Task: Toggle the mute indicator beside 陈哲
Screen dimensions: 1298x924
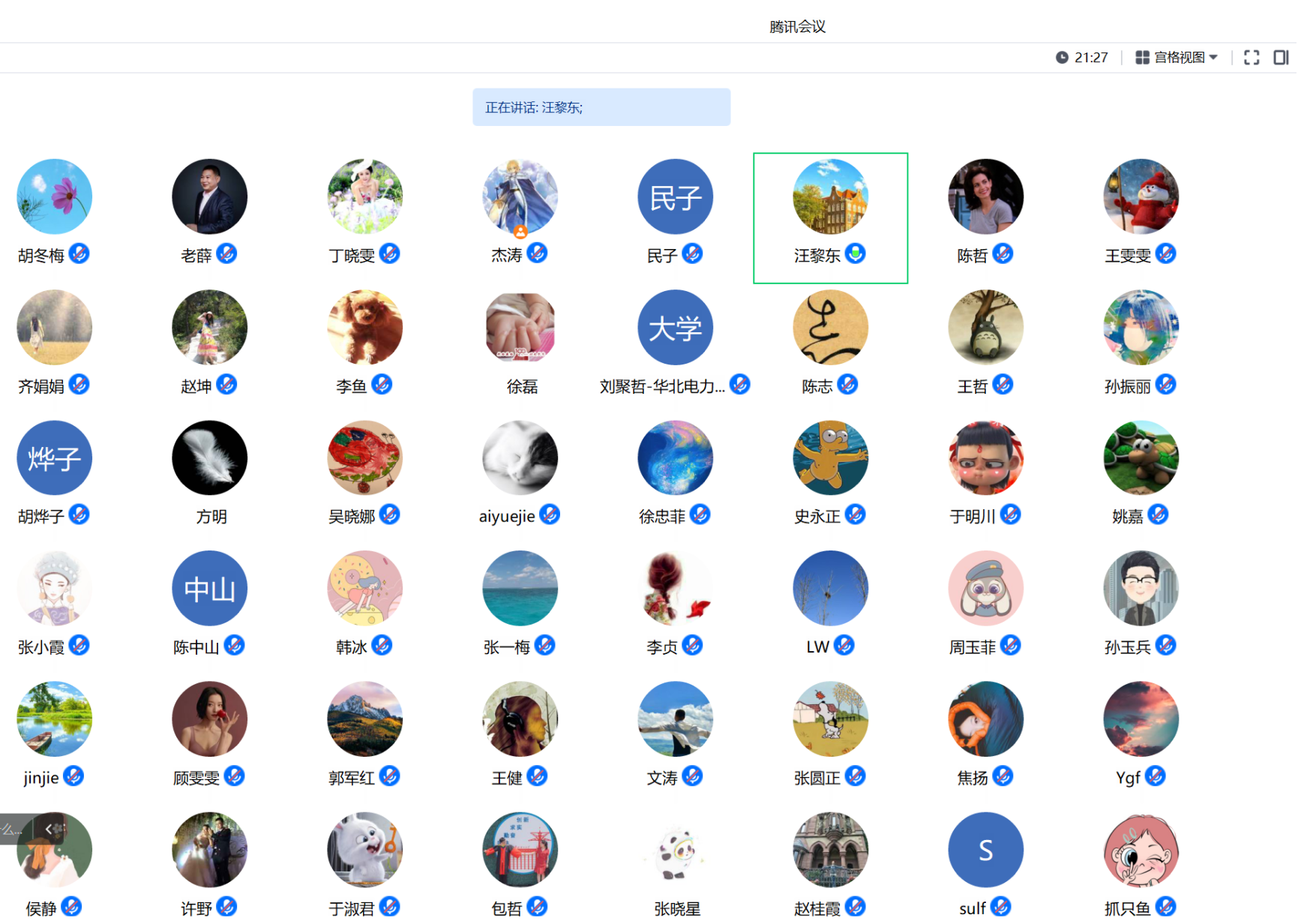Action: tap(1003, 254)
